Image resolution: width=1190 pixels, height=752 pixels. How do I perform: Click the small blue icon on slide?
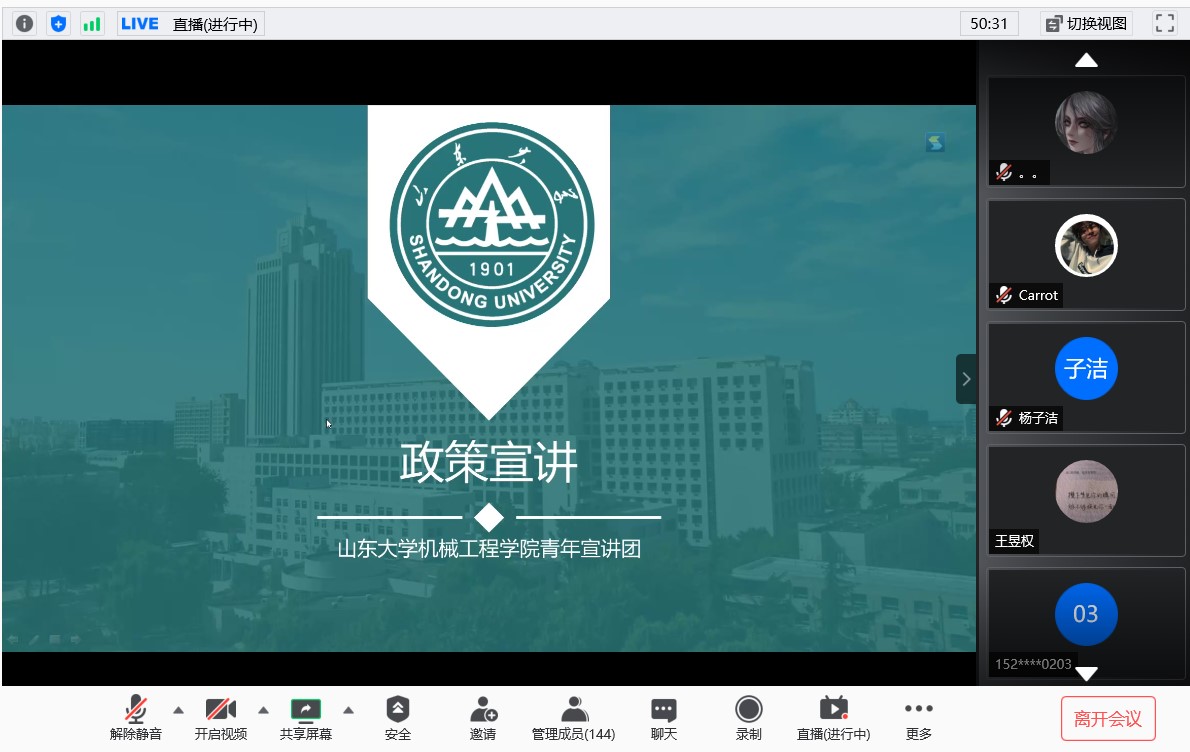935,142
